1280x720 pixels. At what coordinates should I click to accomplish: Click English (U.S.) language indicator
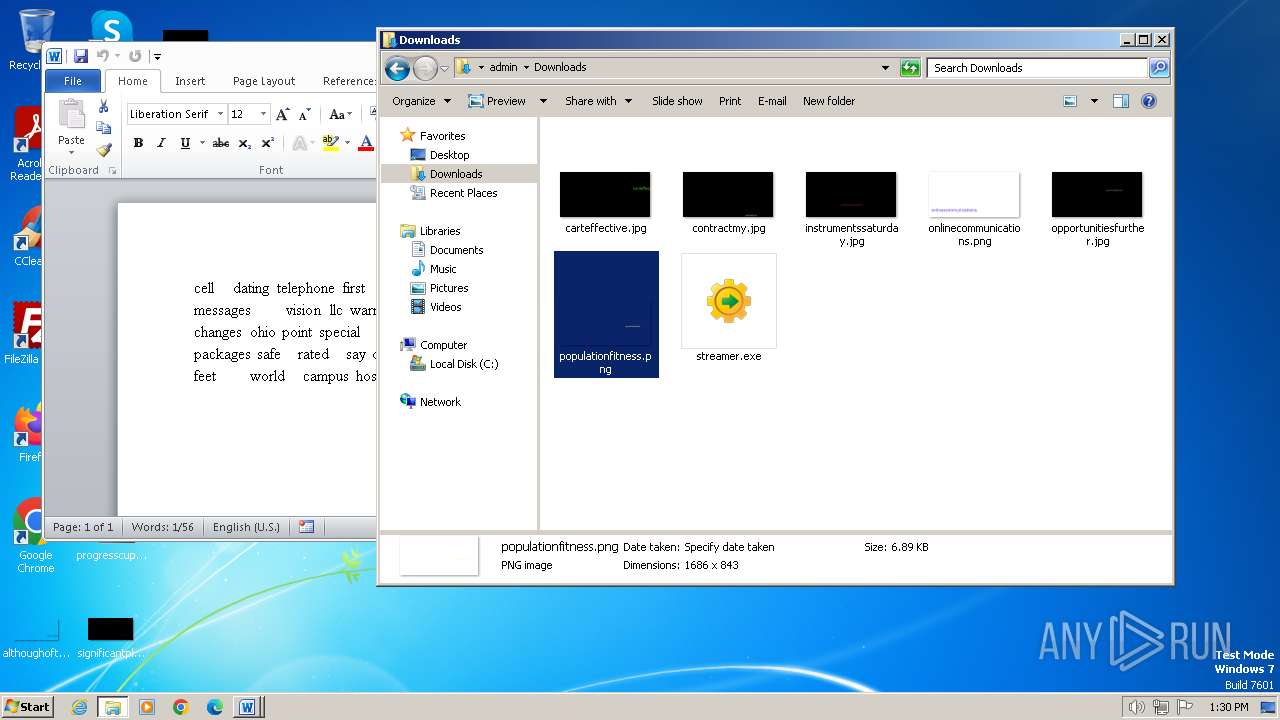[x=246, y=527]
